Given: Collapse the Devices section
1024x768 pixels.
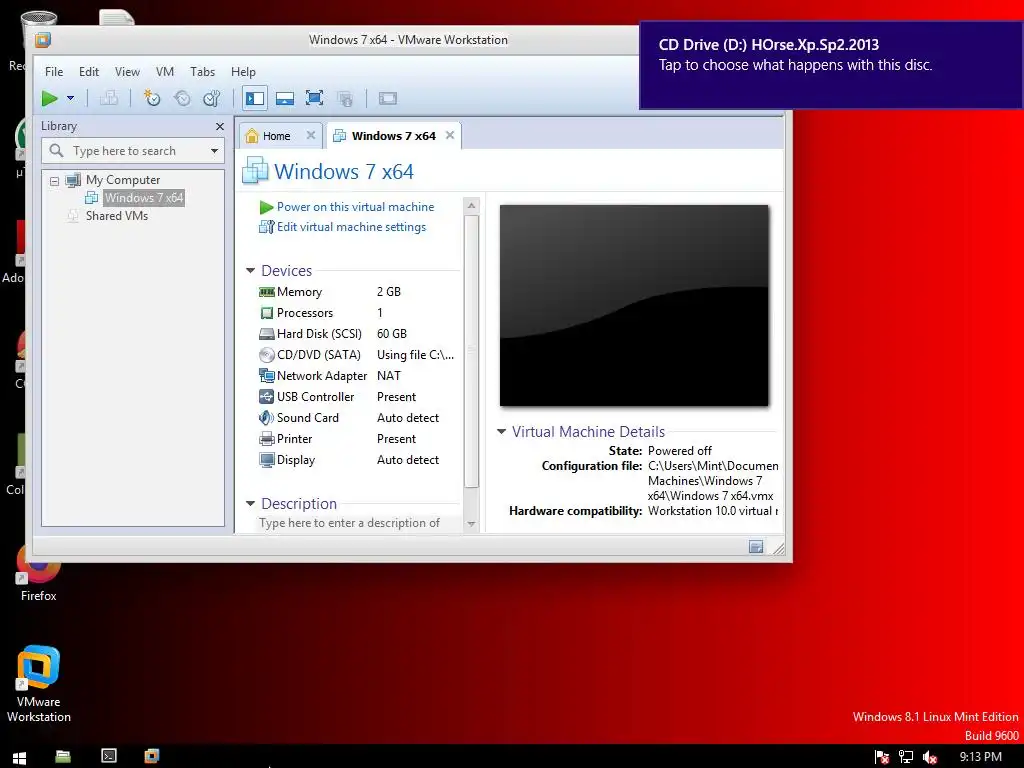Looking at the screenshot, I should tap(250, 270).
